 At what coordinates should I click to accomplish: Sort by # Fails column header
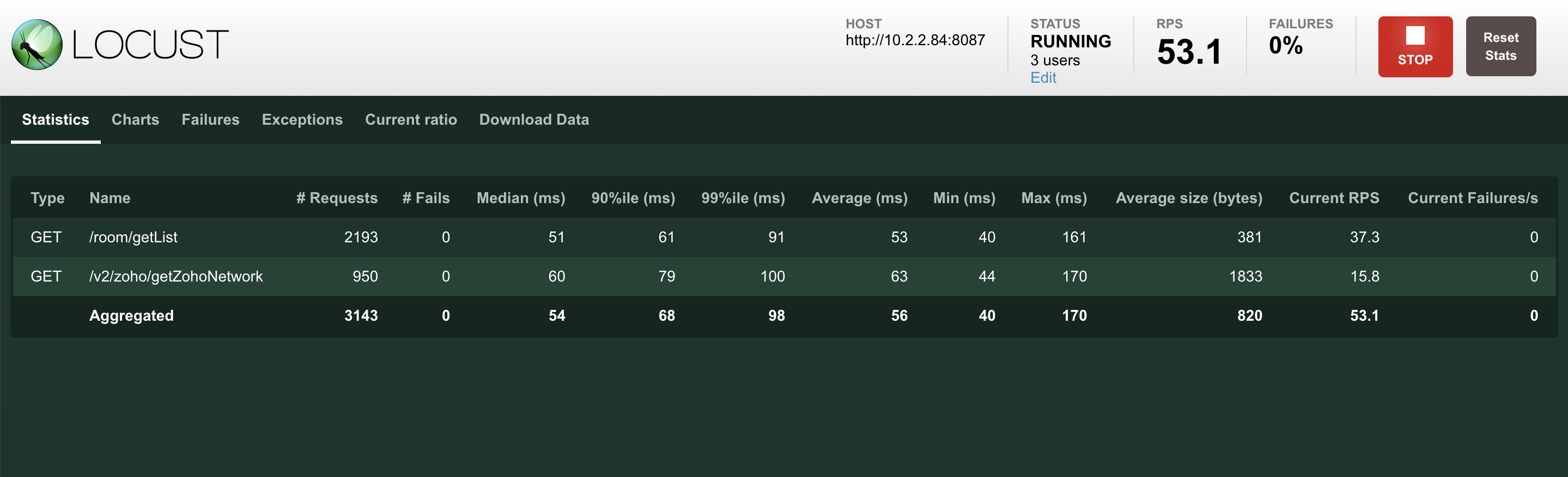pyautogui.click(x=426, y=198)
